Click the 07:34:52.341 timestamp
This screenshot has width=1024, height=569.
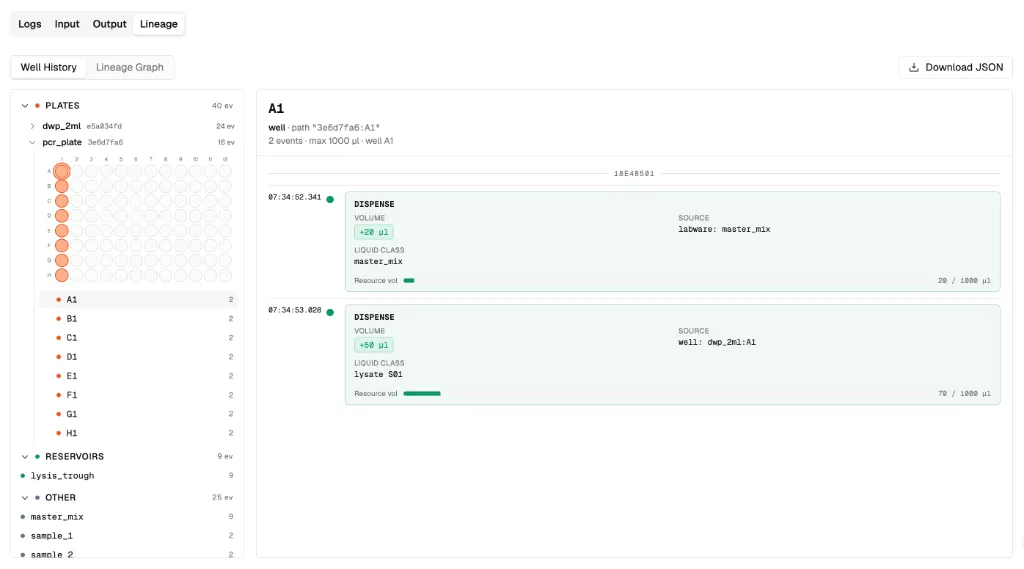(295, 197)
